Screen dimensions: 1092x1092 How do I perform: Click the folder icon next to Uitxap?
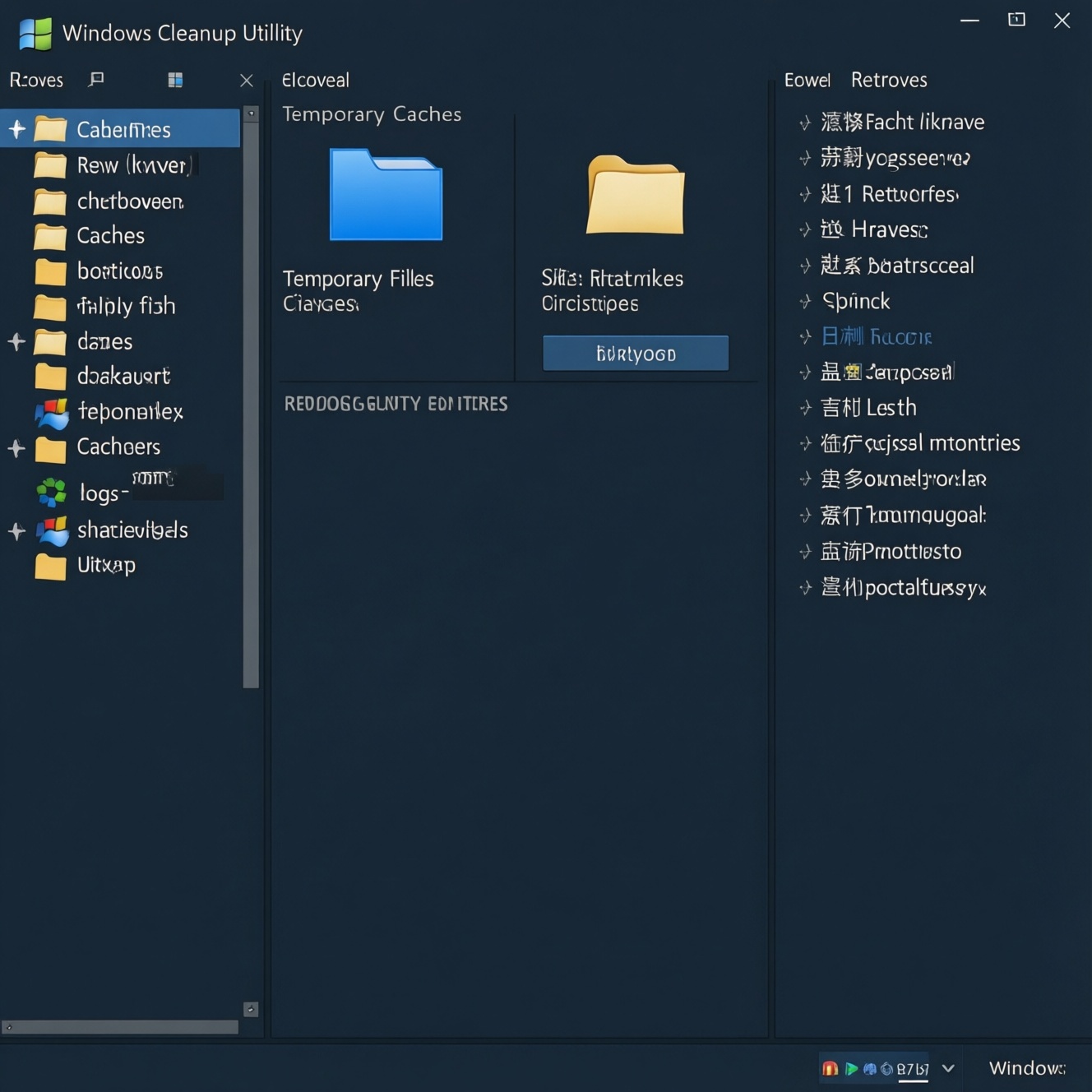(50, 567)
